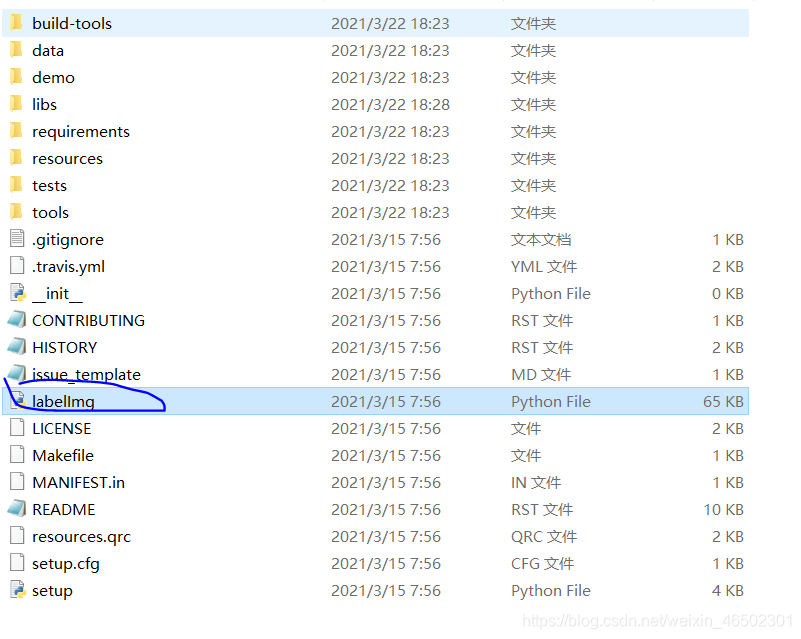Click the .travis.yml YML file icon
This screenshot has height=639, width=801.
pos(16,266)
